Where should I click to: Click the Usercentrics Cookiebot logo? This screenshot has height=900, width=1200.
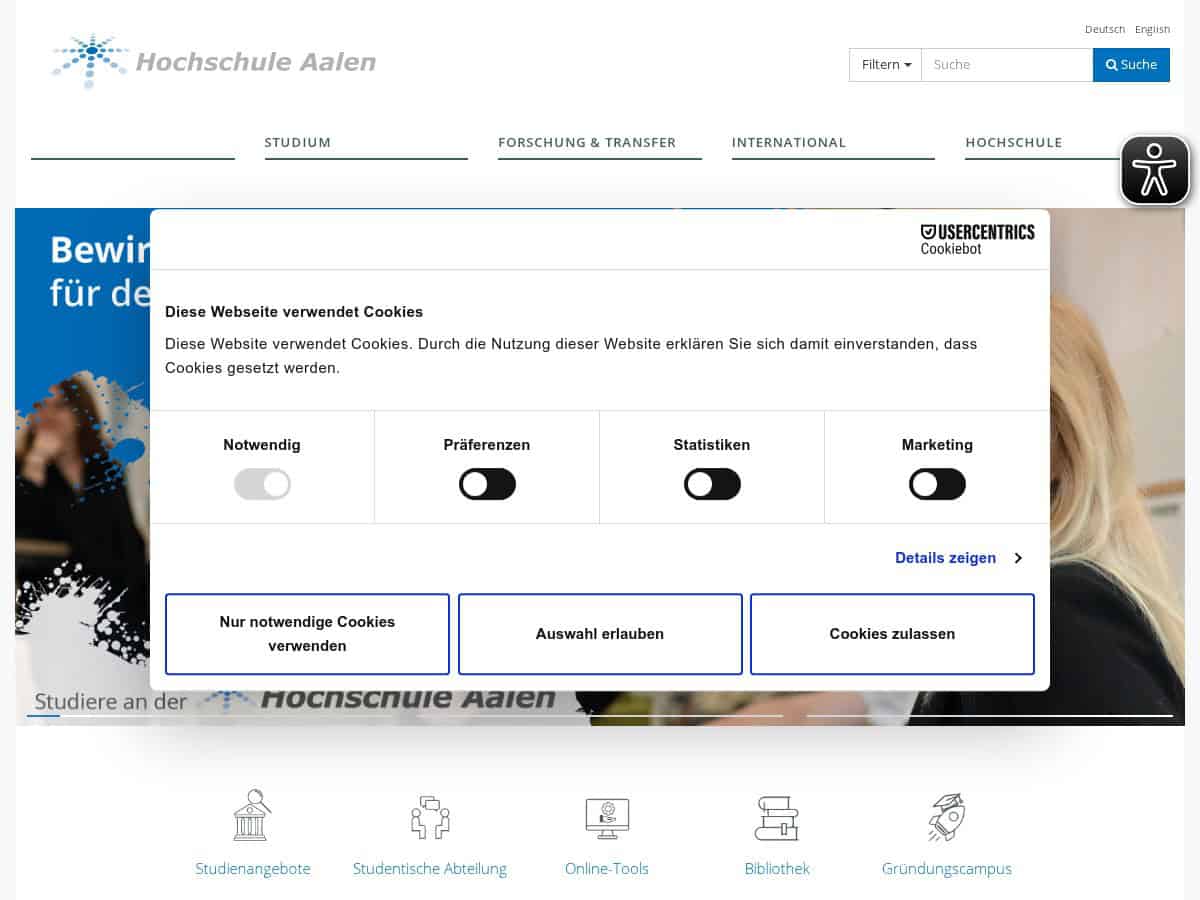[977, 239]
